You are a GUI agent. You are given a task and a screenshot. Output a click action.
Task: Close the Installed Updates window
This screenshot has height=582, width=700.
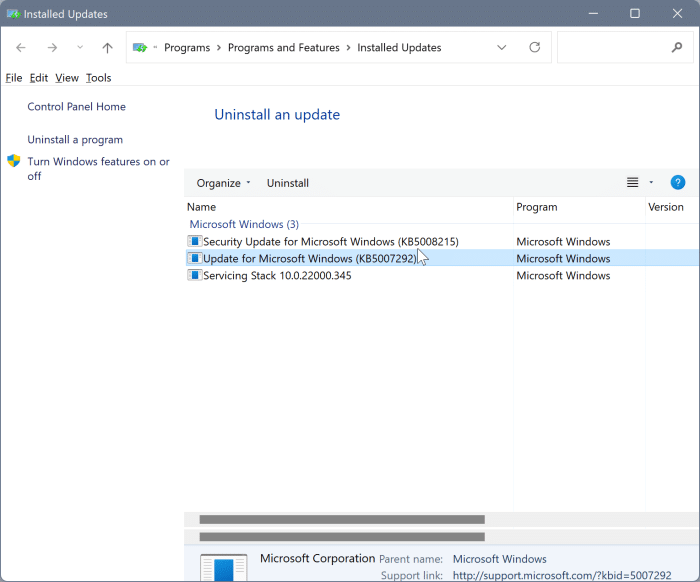click(677, 13)
